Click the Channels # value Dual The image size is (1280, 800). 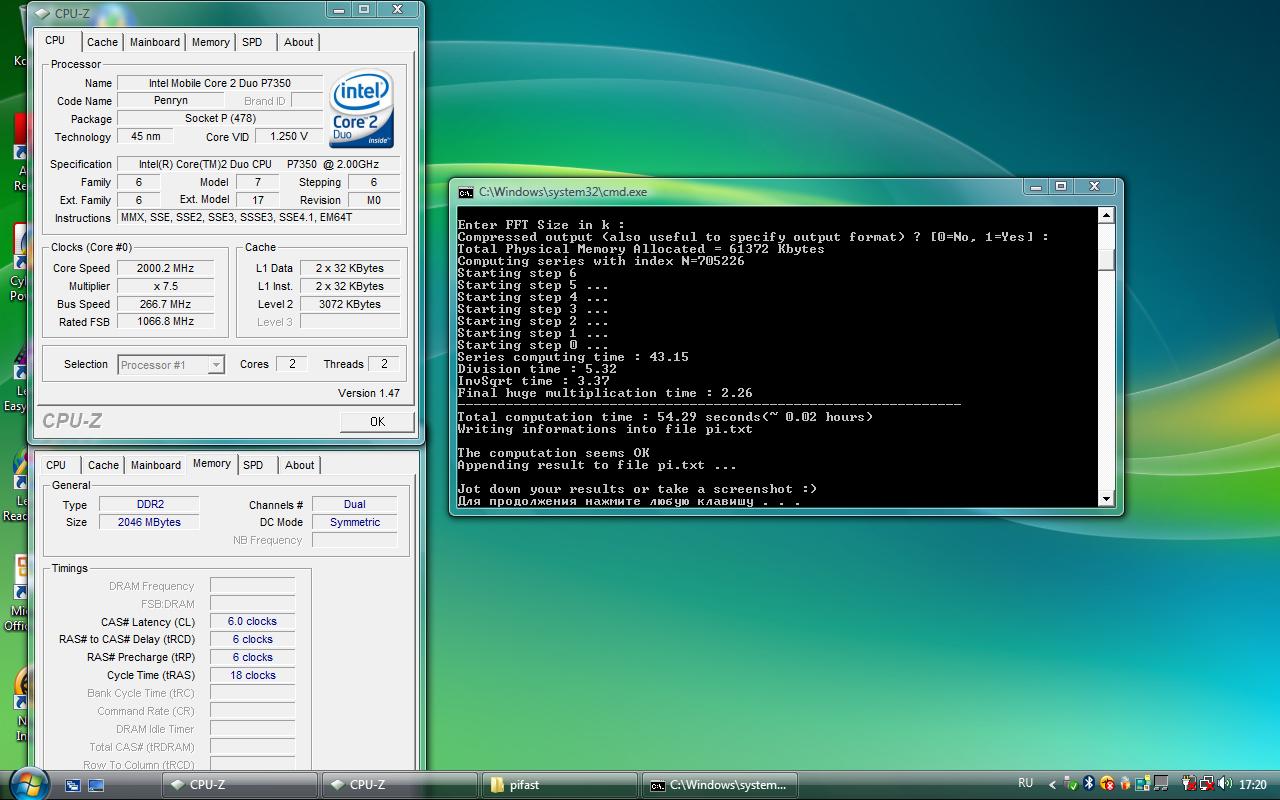tap(354, 505)
